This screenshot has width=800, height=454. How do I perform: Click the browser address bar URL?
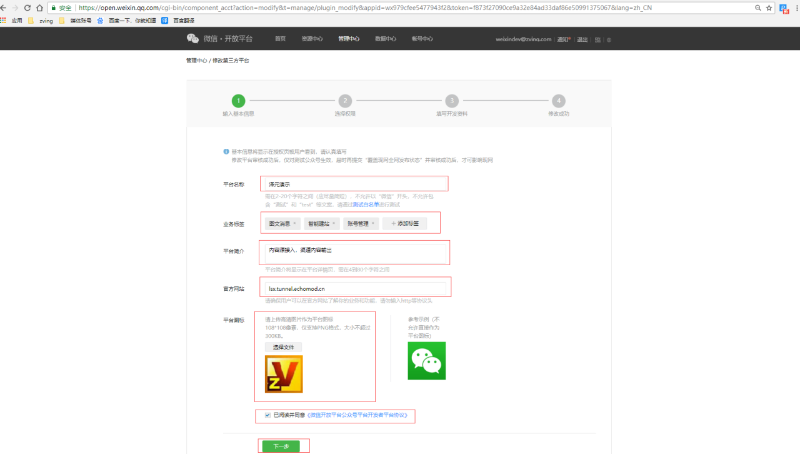pos(365,8)
